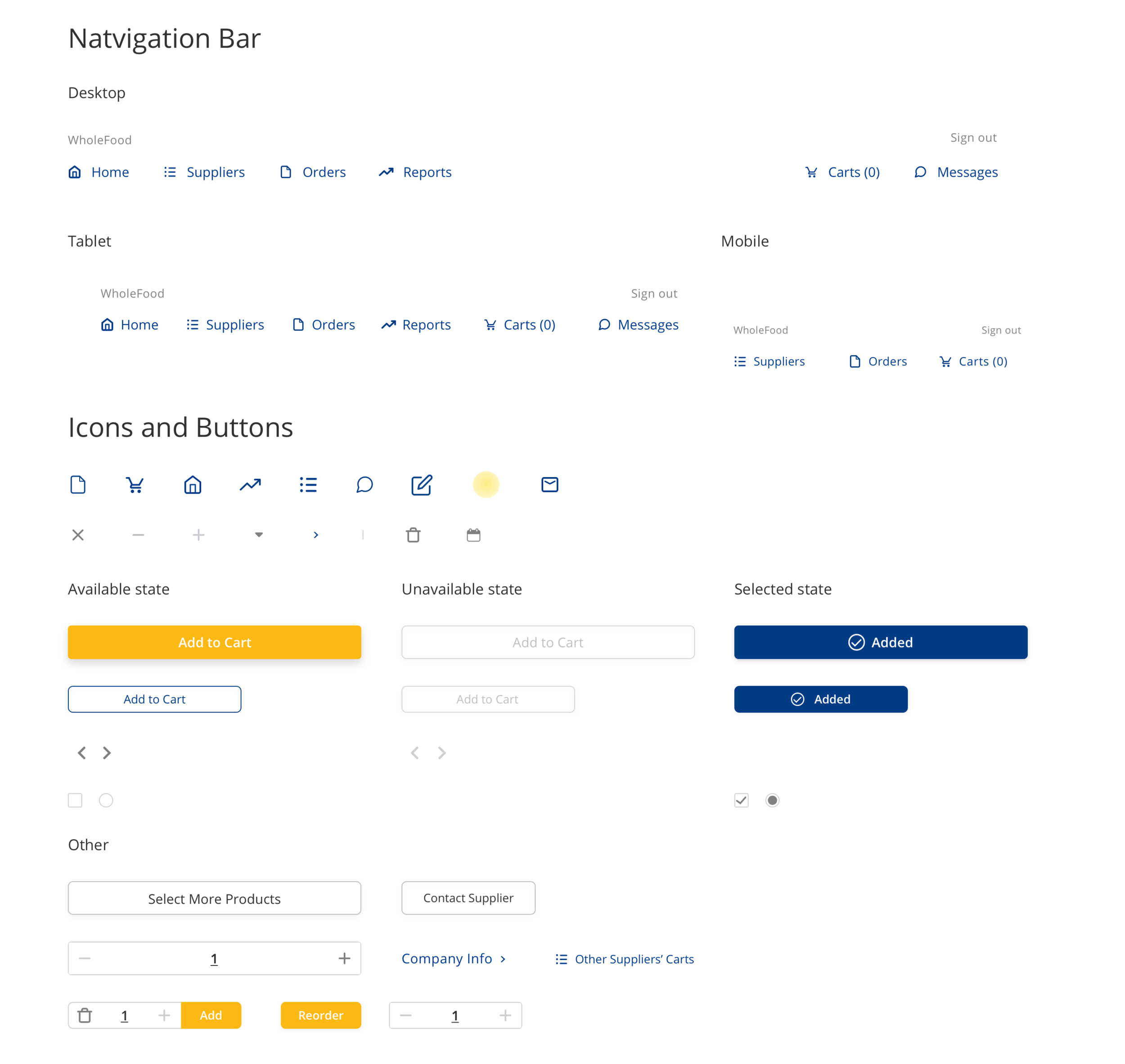
Task: Click the Contact Supplier button
Action: (468, 898)
